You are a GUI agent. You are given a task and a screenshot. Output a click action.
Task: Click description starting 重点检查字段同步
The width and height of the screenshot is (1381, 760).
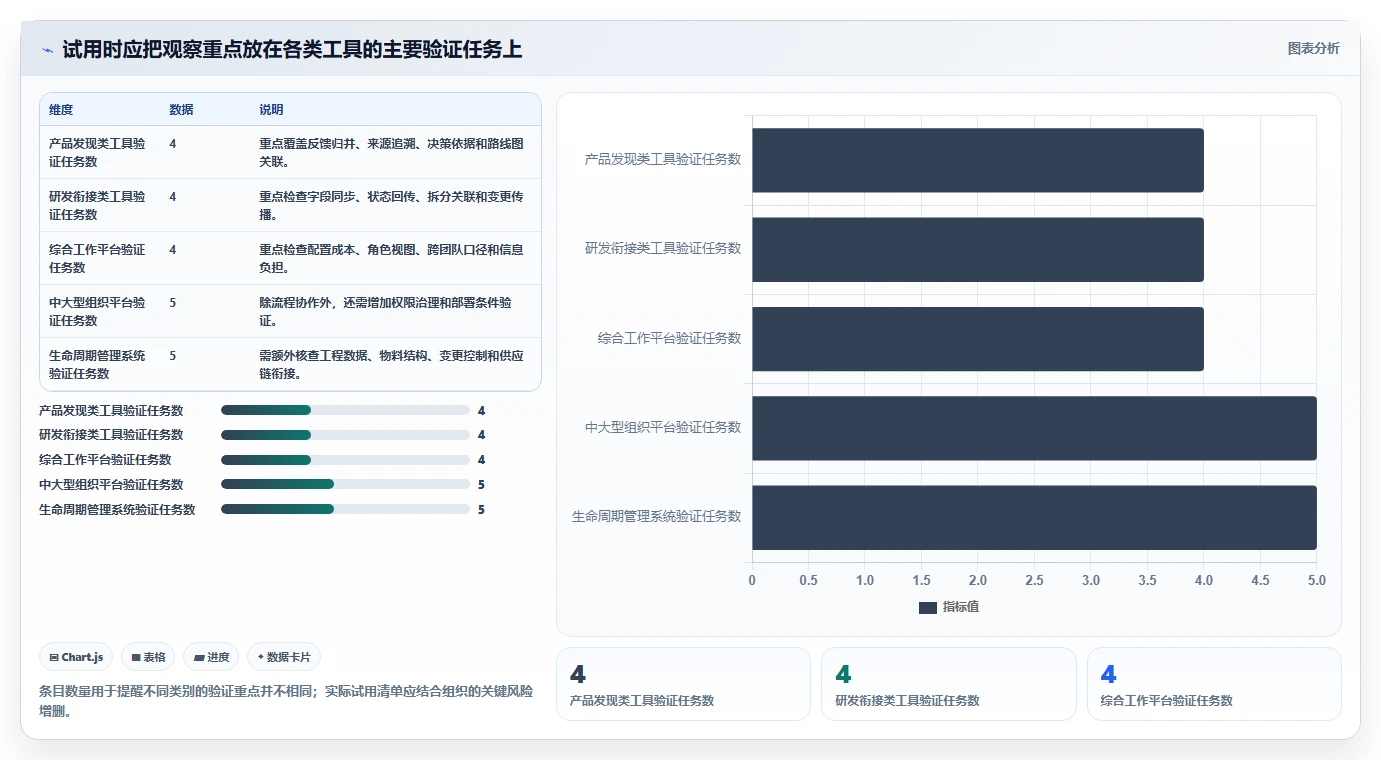pos(392,205)
